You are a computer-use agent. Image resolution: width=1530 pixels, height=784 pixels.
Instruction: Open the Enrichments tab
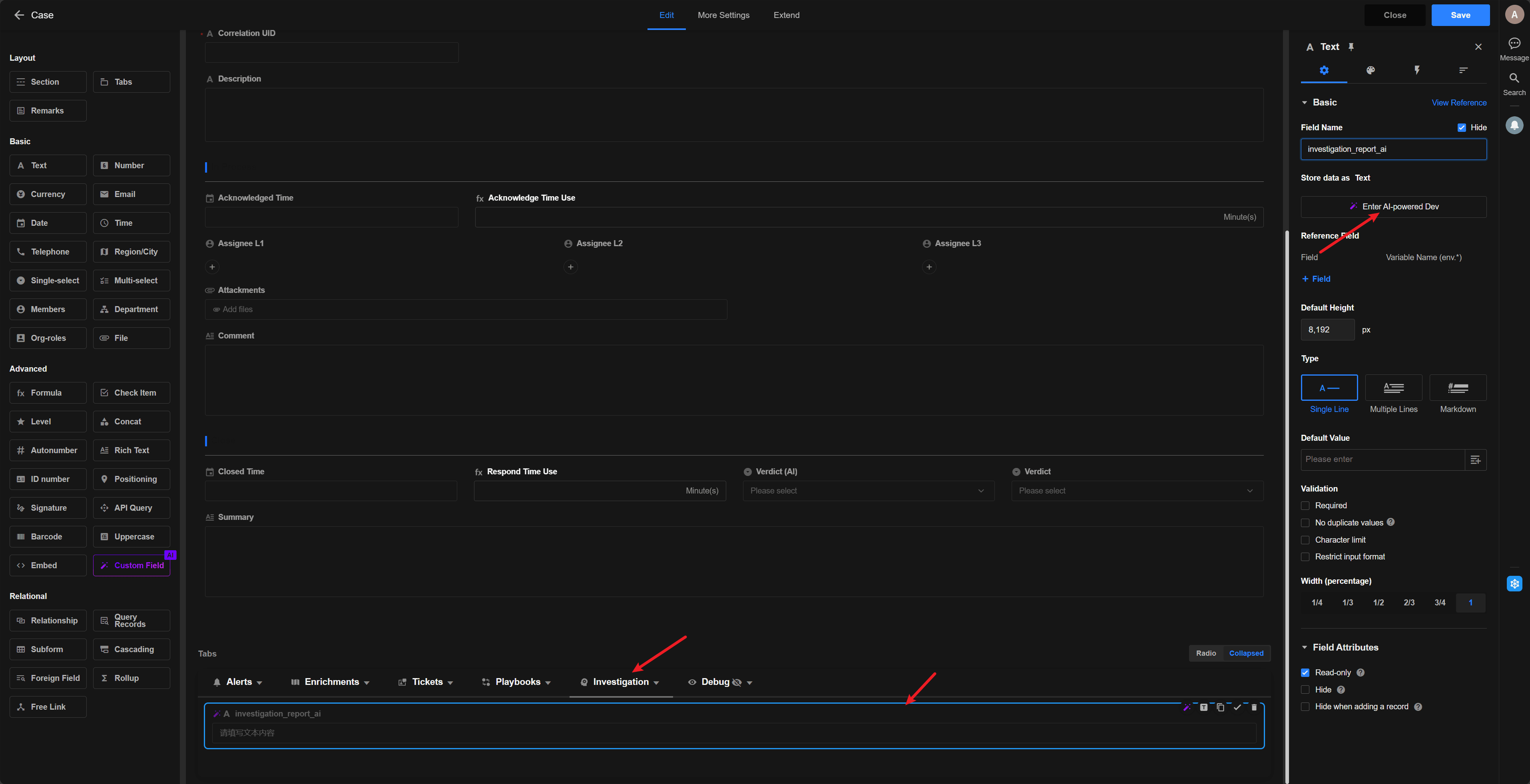point(331,682)
